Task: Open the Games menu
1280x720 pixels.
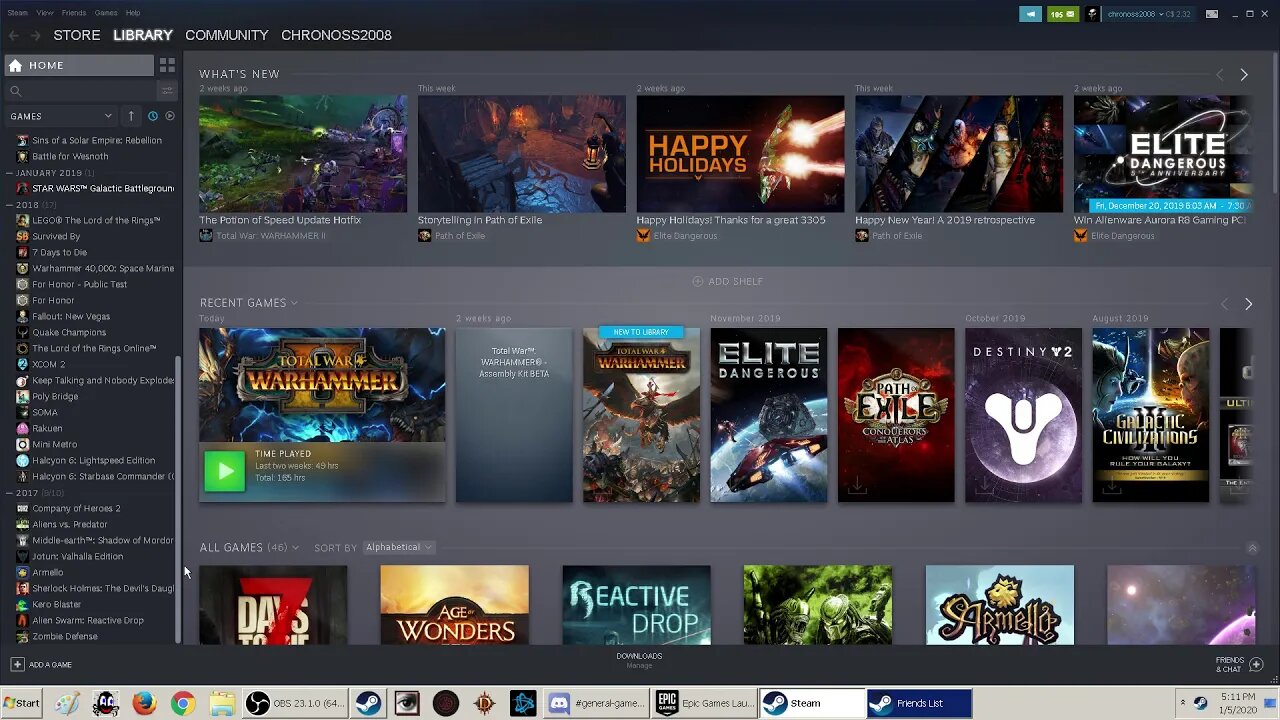Action: tap(106, 13)
